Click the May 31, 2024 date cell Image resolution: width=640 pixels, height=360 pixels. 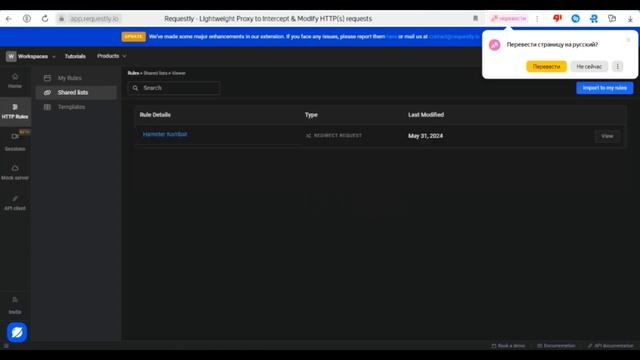425,136
